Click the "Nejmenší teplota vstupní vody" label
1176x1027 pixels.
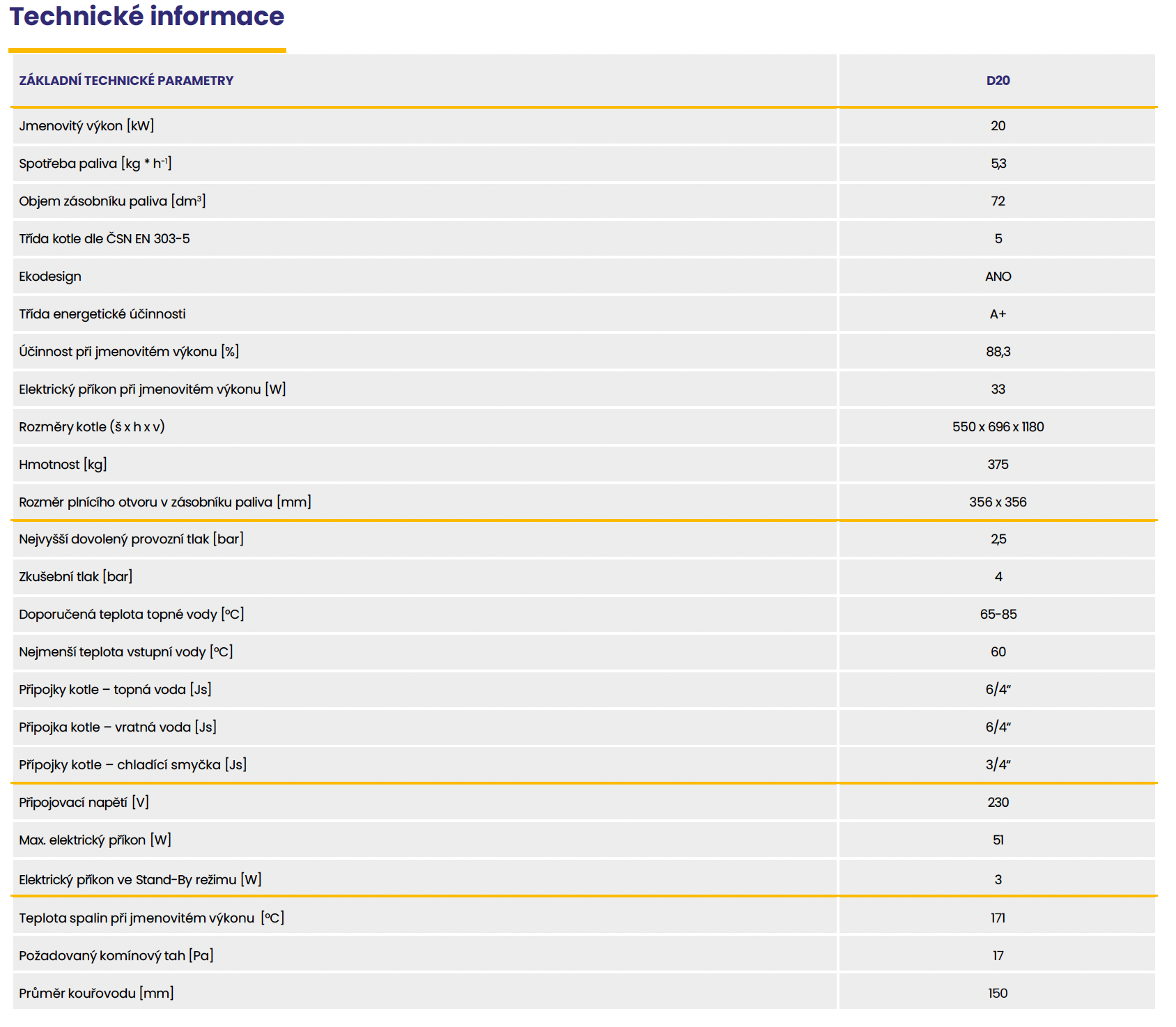point(125,652)
